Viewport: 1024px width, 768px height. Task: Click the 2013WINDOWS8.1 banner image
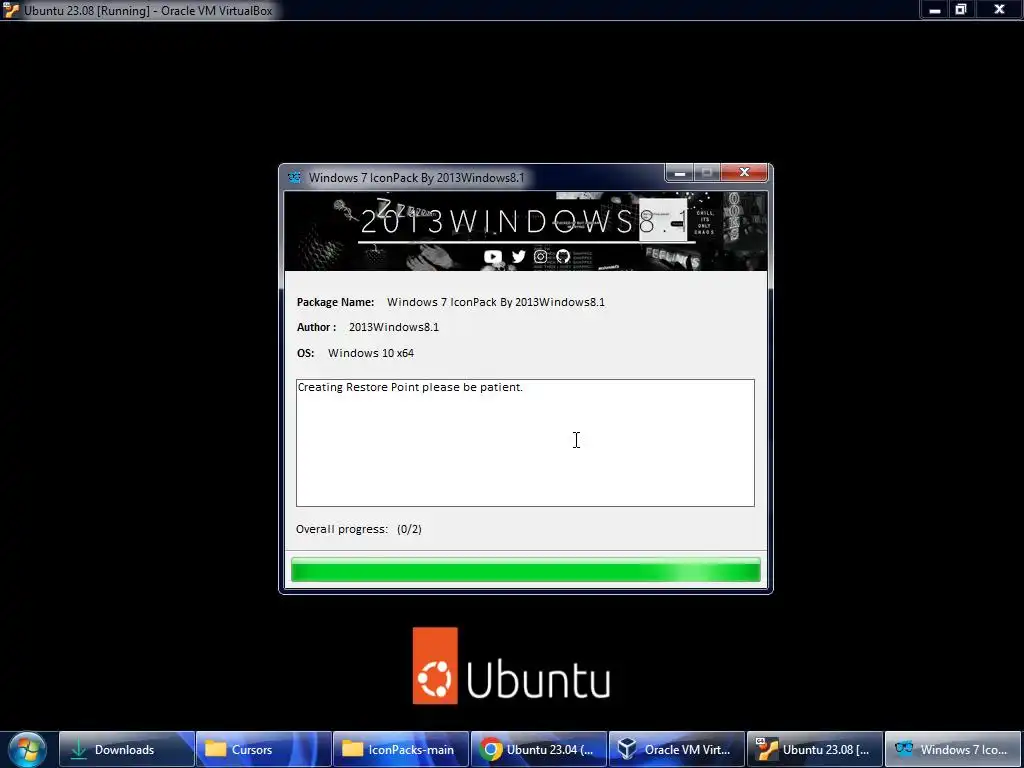point(526,231)
